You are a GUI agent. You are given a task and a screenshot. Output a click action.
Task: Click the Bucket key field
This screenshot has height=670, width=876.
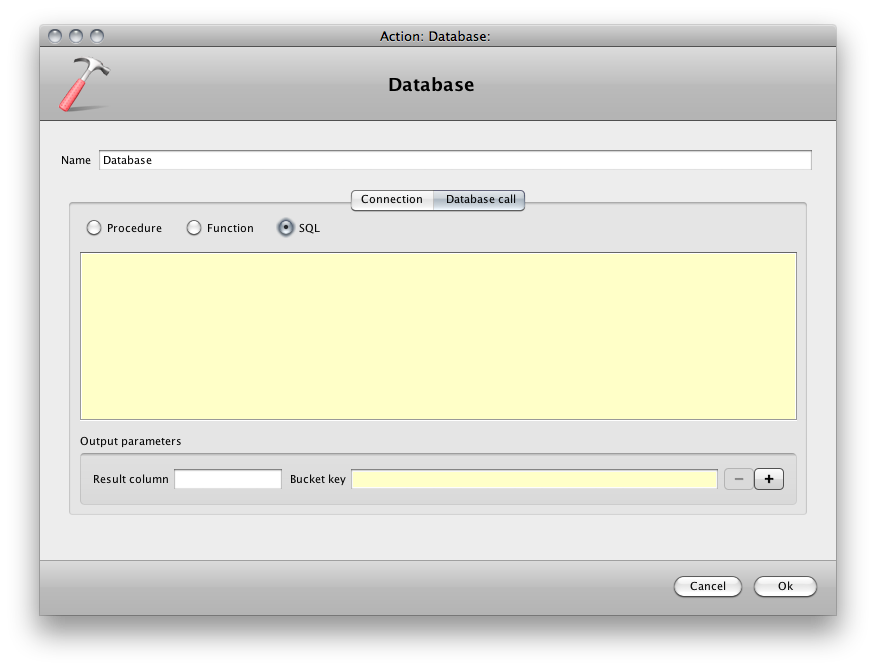[x=534, y=479]
